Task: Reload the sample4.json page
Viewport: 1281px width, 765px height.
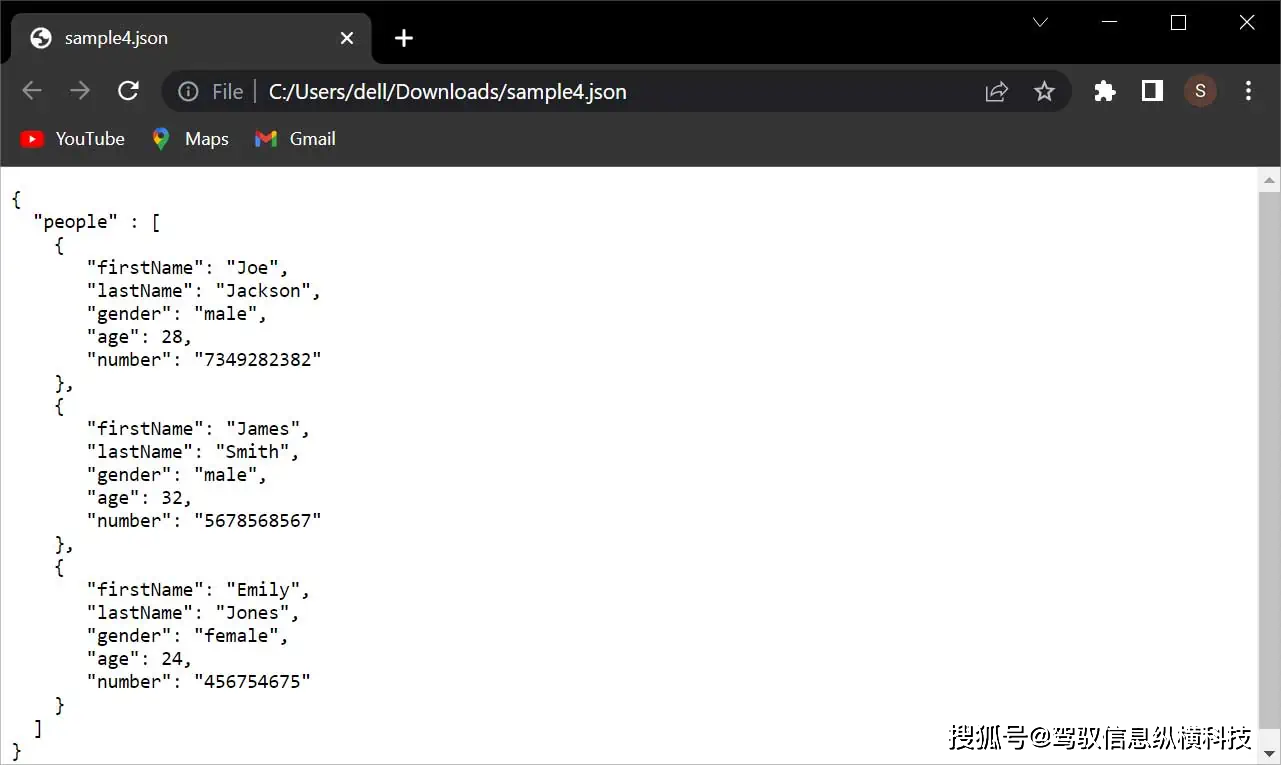Action: click(128, 91)
